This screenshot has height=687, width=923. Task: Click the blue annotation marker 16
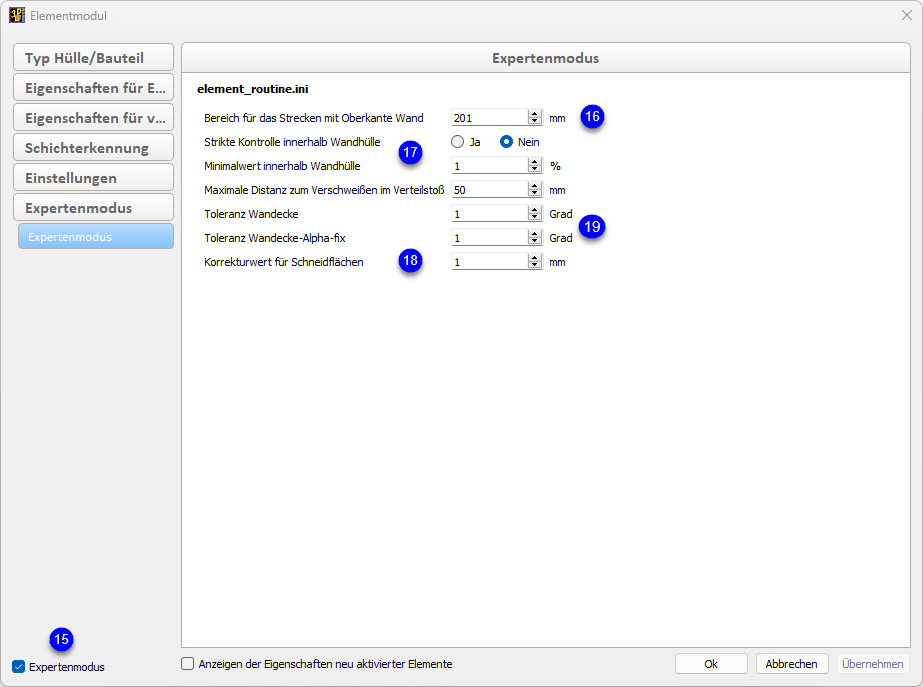(x=592, y=117)
